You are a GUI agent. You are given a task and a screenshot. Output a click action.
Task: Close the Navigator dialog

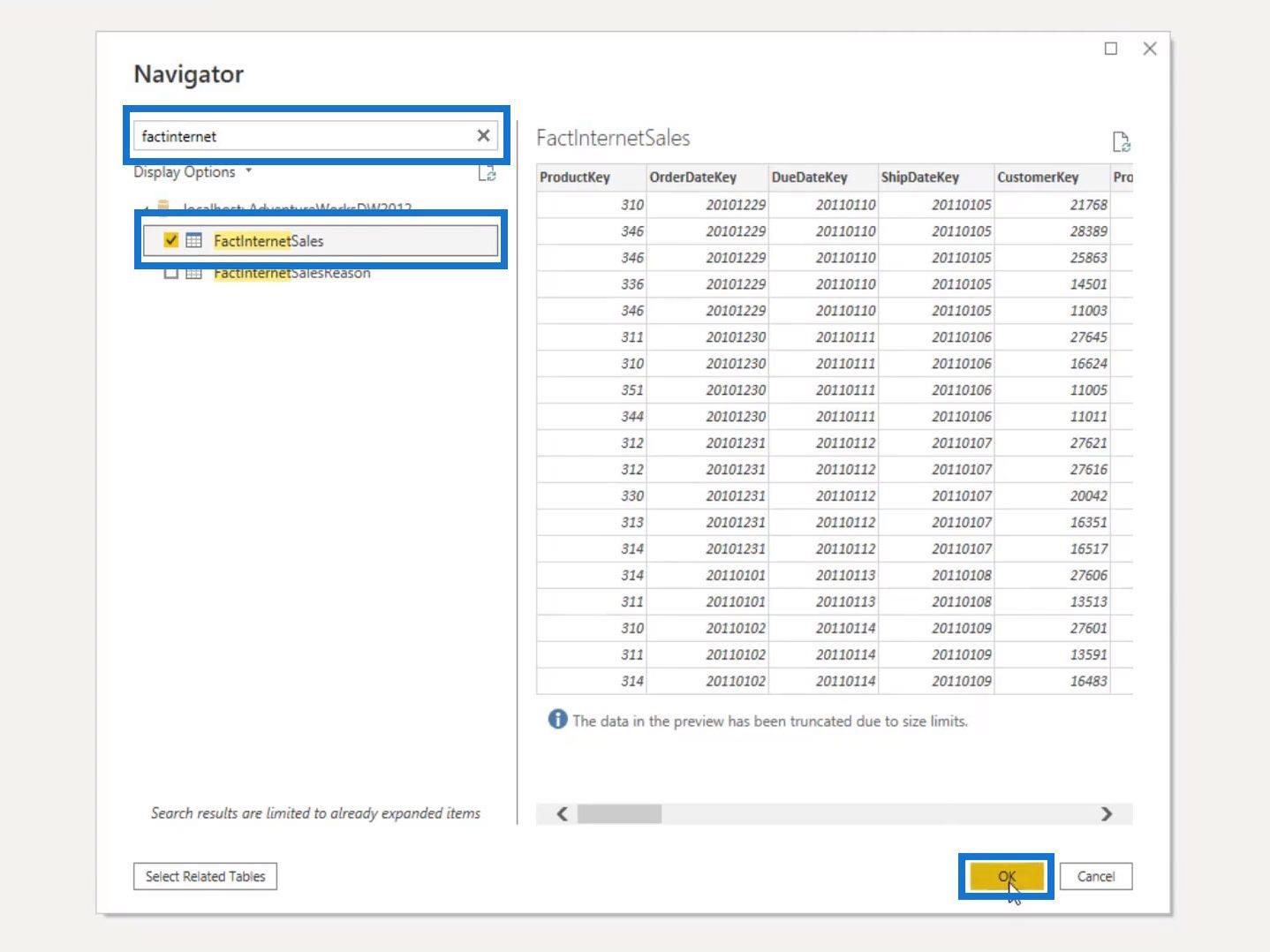(1150, 49)
